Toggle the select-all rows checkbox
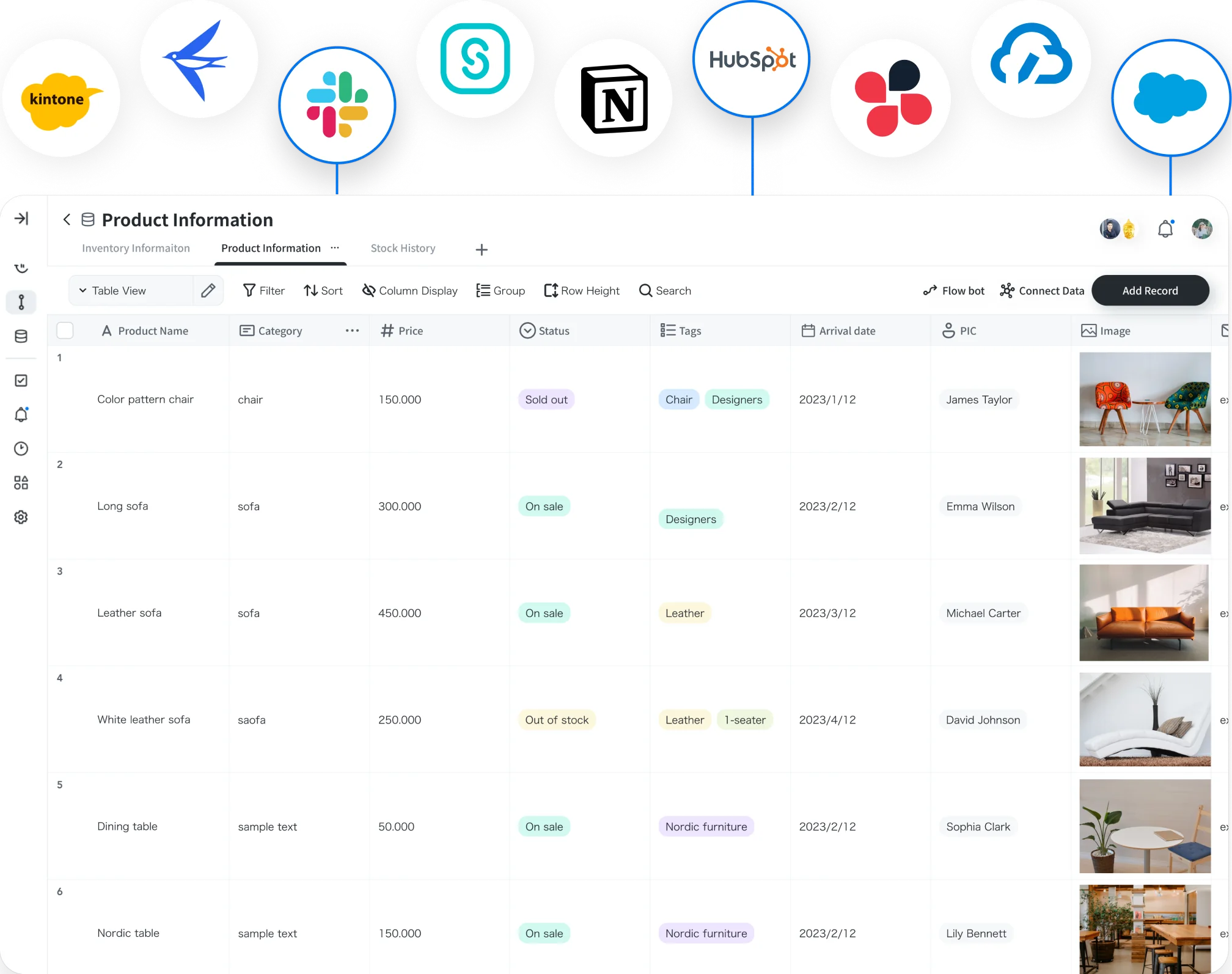 pyautogui.click(x=65, y=331)
